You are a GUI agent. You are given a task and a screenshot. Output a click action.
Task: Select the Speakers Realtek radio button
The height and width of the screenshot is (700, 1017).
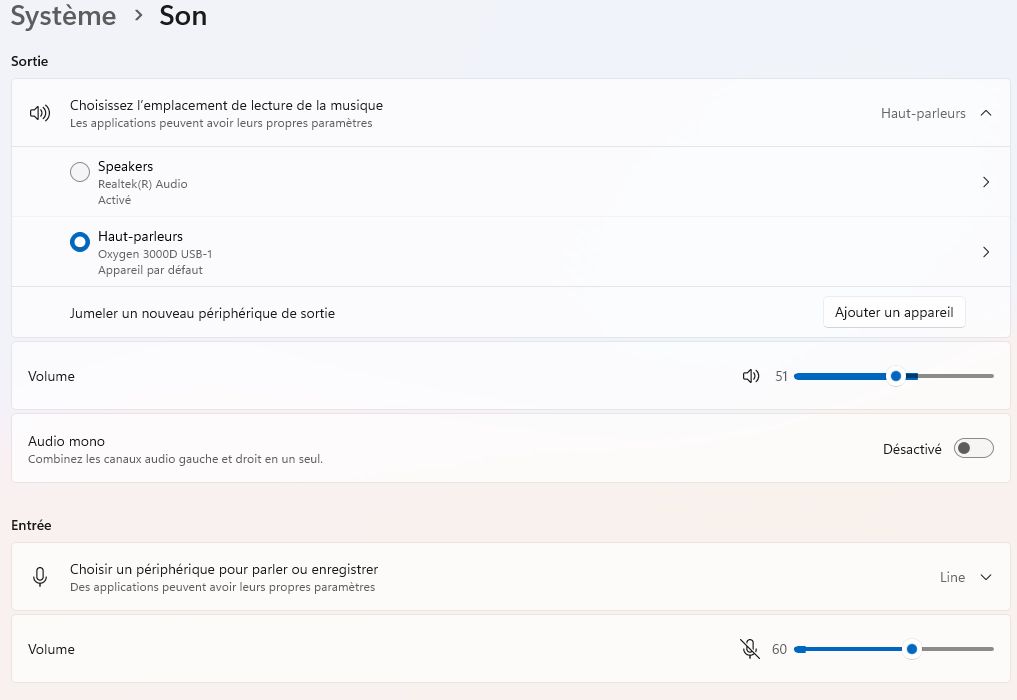(80, 173)
